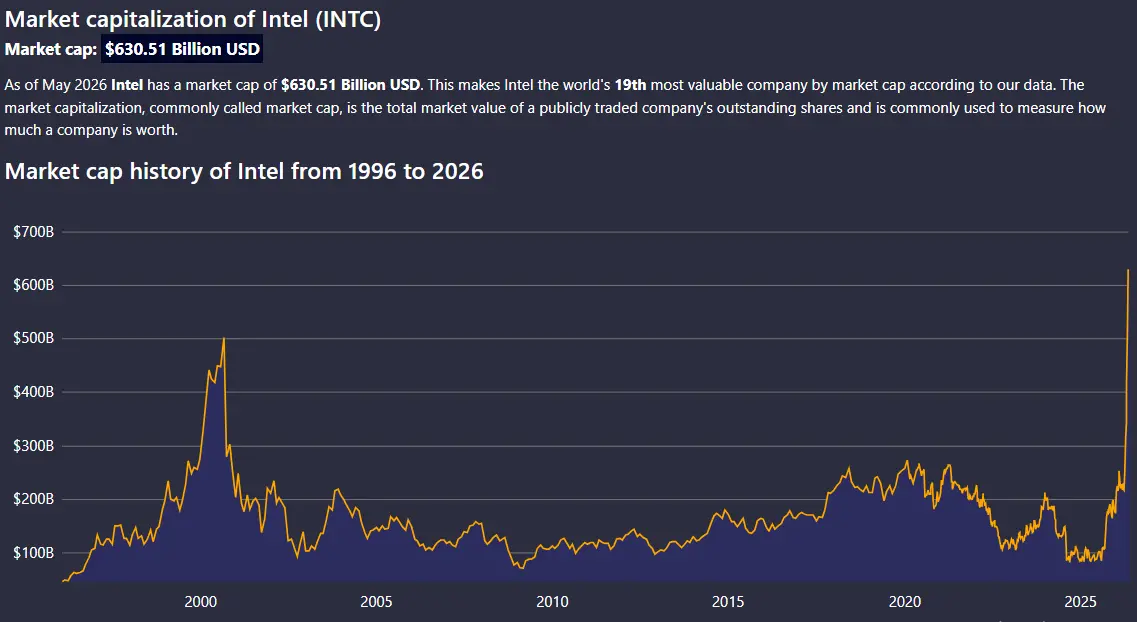Viewport: 1137px width, 622px height.
Task: Click the "Market cap:" label
Action: (x=51, y=49)
